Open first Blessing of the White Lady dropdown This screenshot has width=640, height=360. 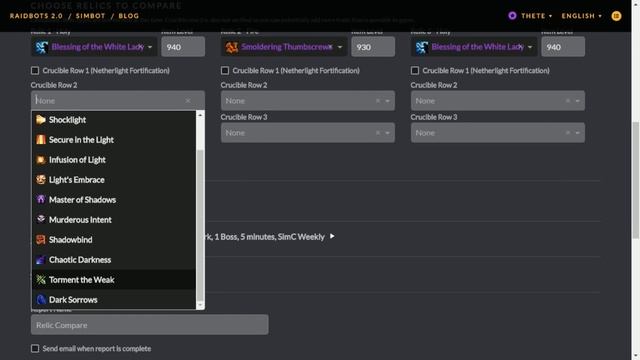(150, 47)
